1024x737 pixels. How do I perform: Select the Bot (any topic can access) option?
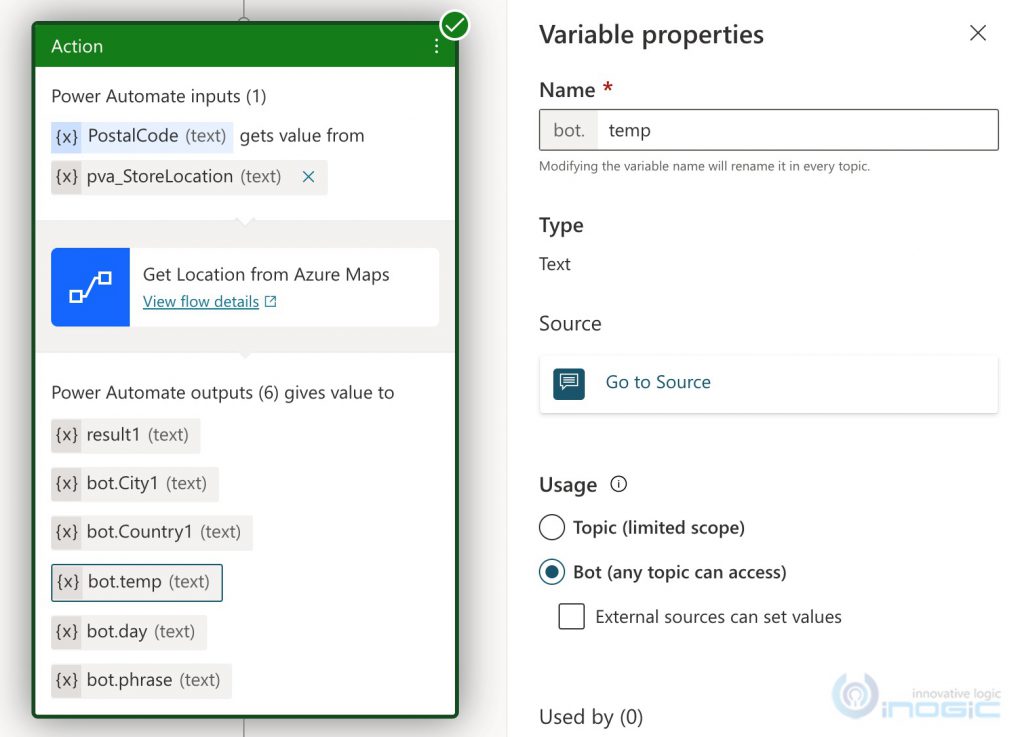coord(551,572)
